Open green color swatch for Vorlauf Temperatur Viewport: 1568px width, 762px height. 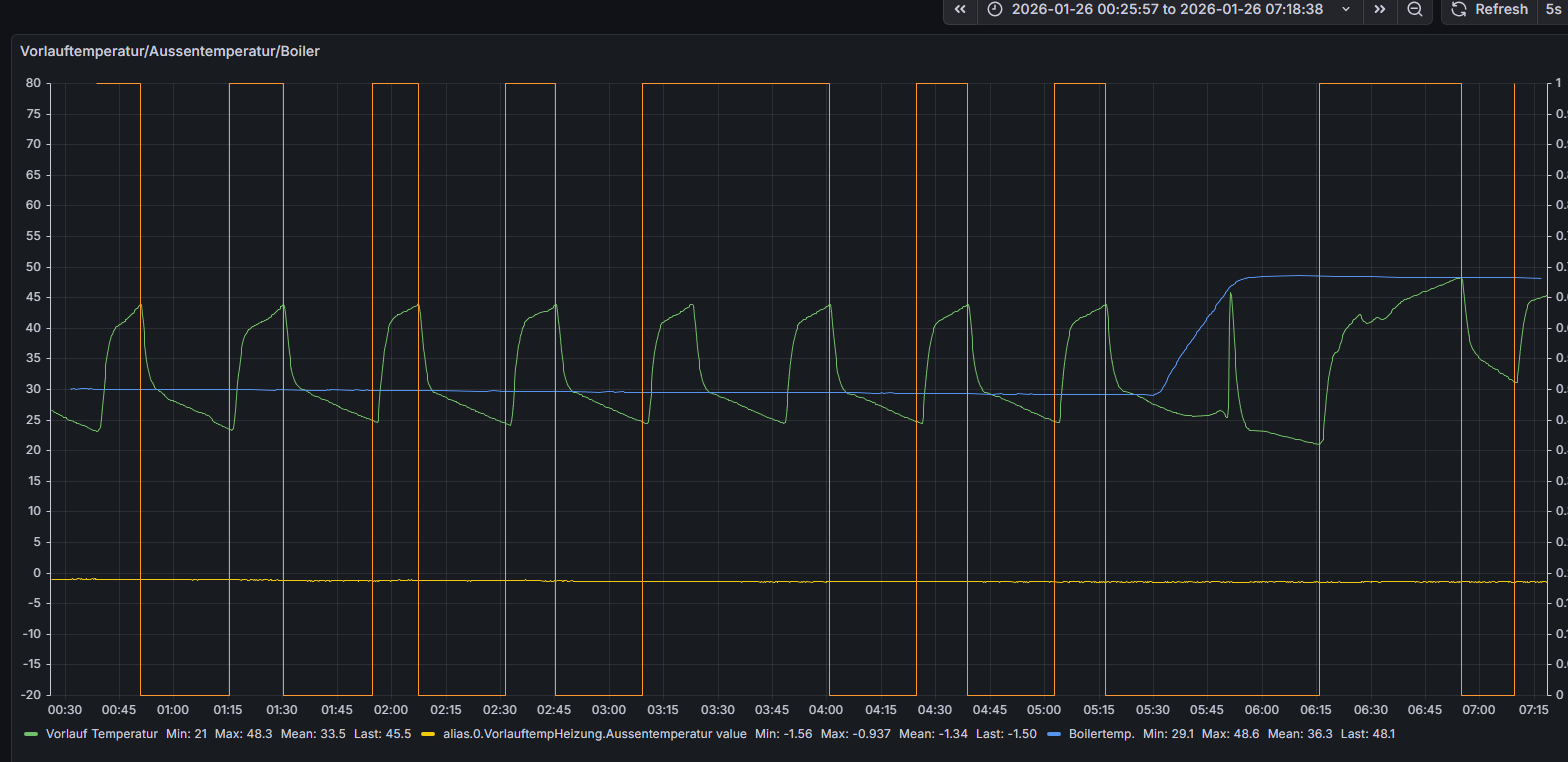point(31,733)
